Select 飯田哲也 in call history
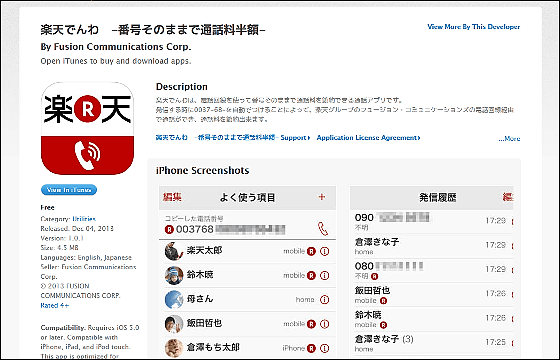Screen dimensions: 560x360 [x=431, y=295]
